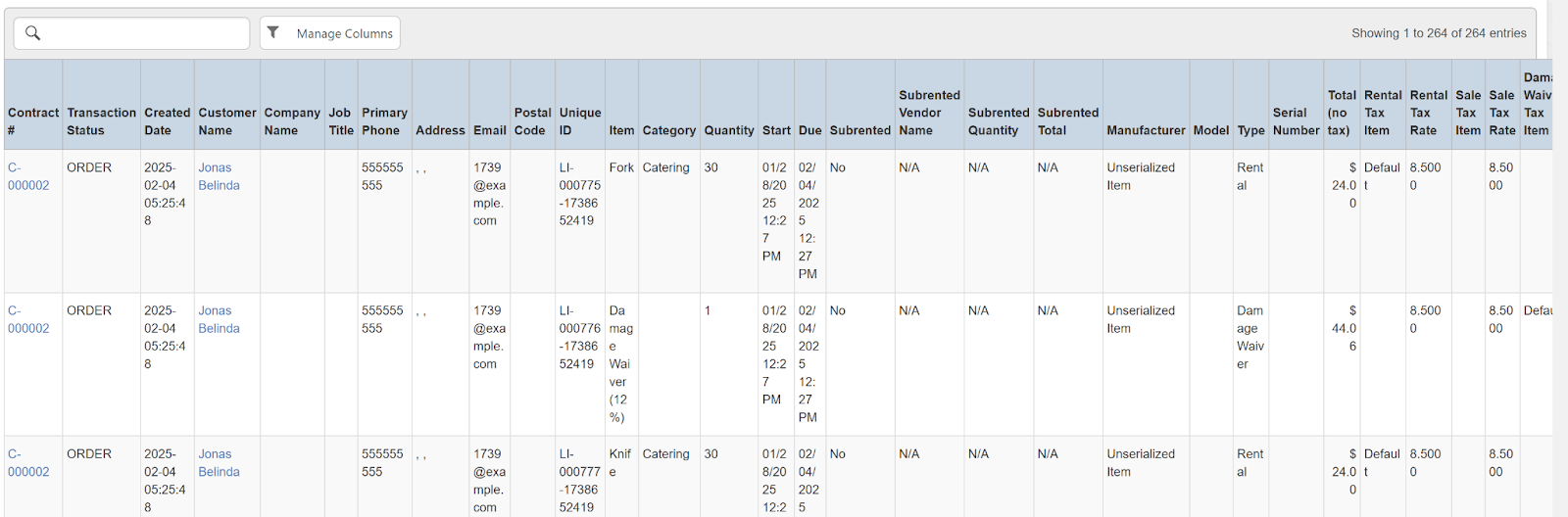Click the Quantity column header

[x=729, y=130]
